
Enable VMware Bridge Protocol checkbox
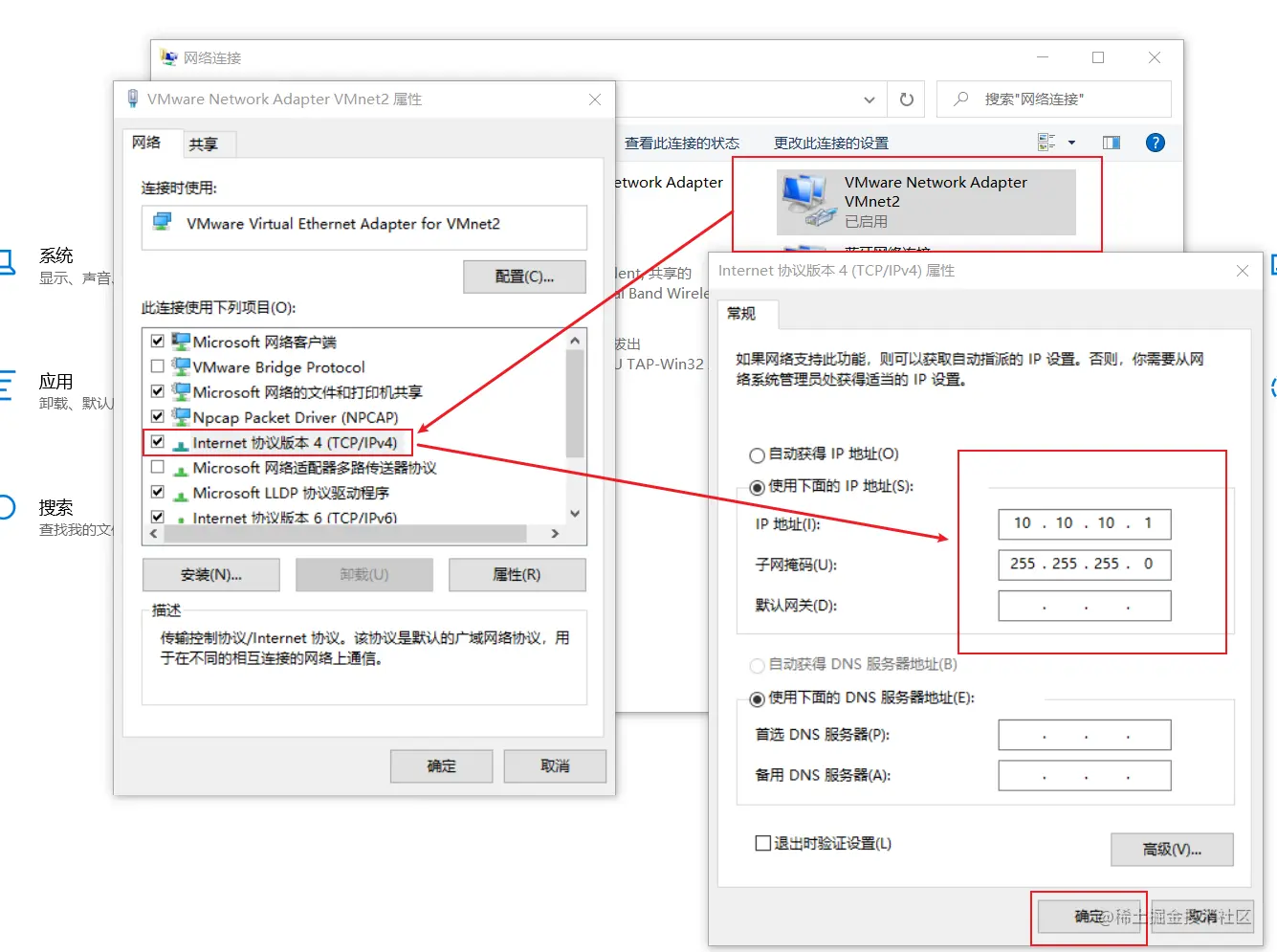[158, 366]
